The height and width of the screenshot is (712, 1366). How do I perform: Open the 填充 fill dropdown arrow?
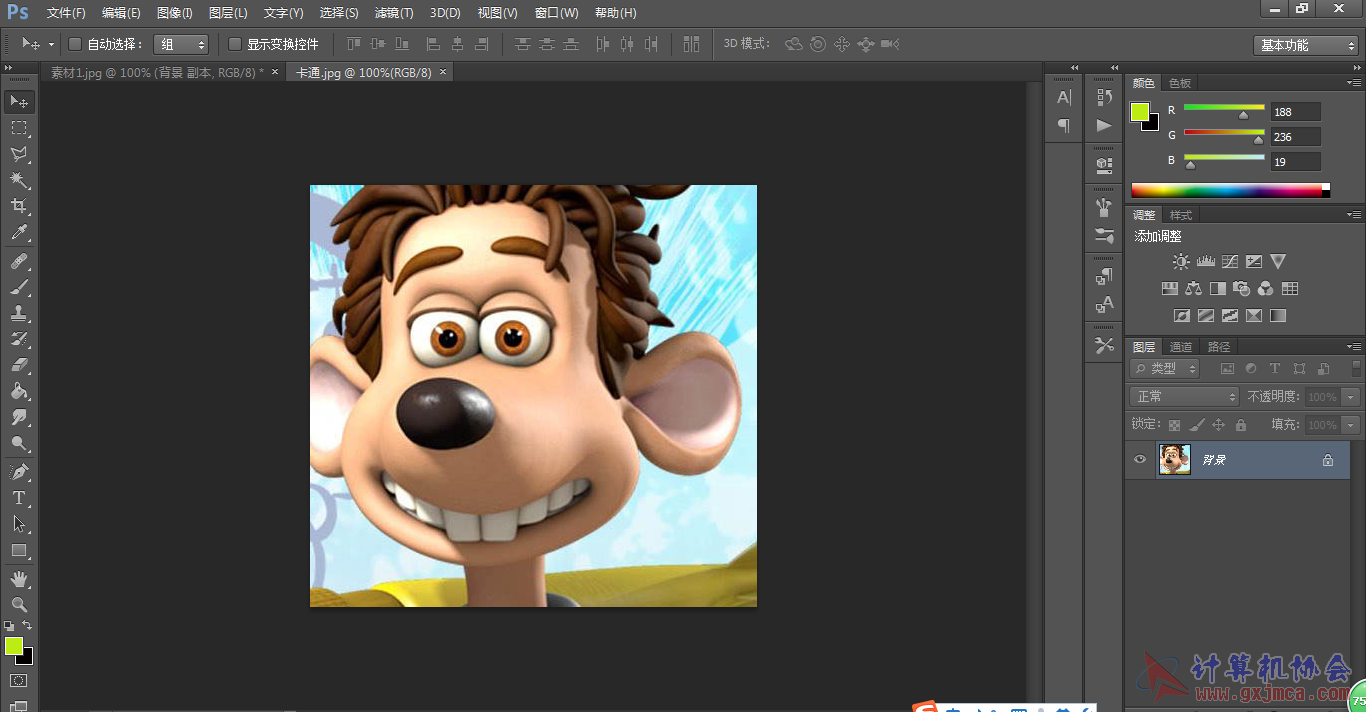(x=1351, y=425)
